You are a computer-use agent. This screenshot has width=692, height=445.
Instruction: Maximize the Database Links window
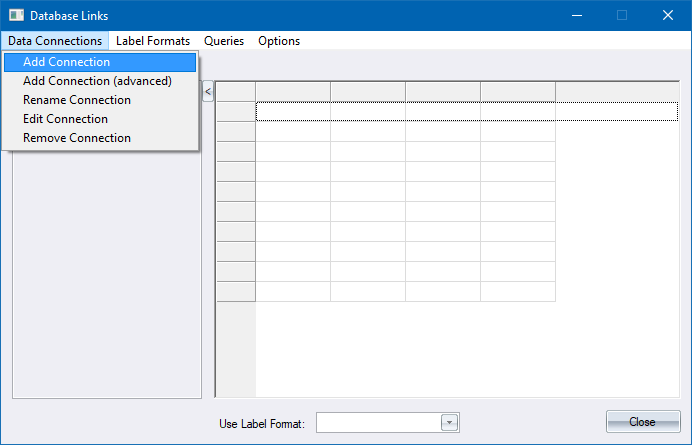click(x=622, y=16)
